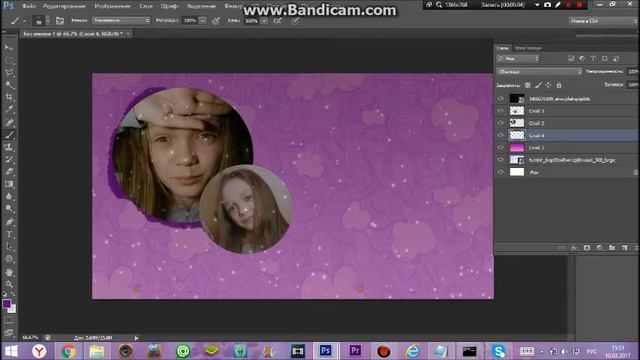640x360 pixels.
Task: Open the Файл menu
Action: (x=29, y=6)
